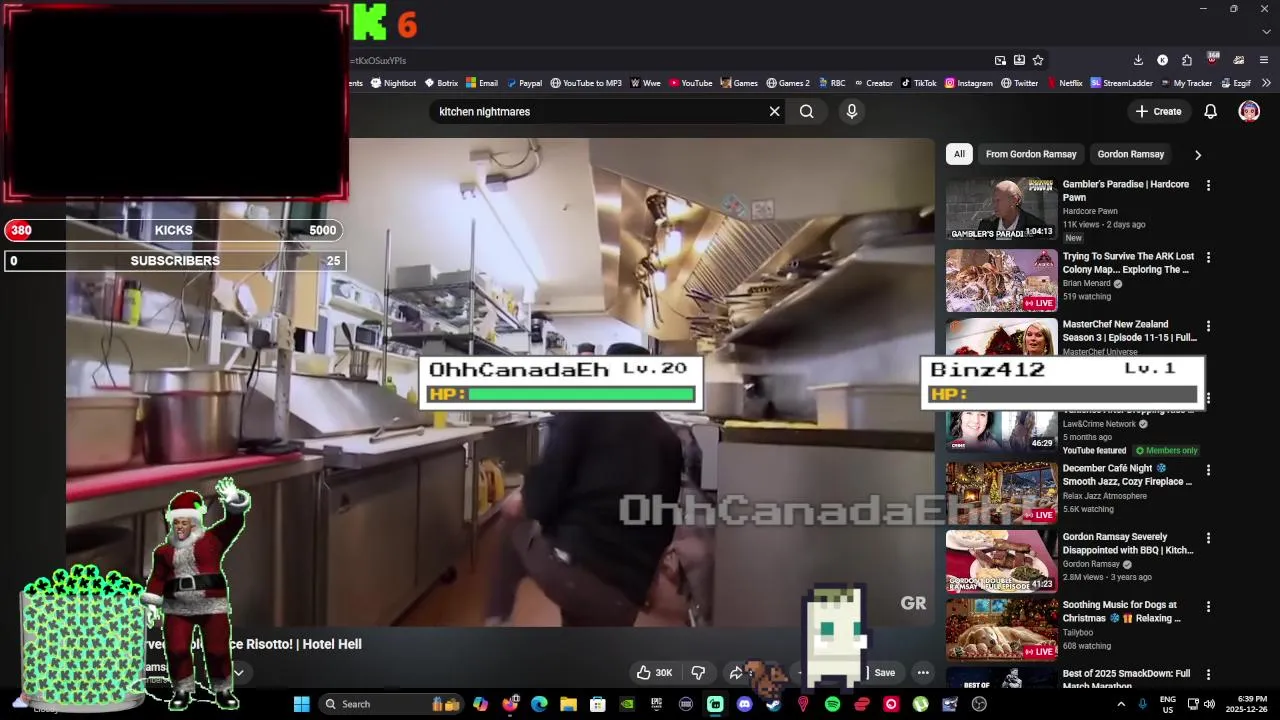Open browser downloads arrow icon

click(1138, 60)
